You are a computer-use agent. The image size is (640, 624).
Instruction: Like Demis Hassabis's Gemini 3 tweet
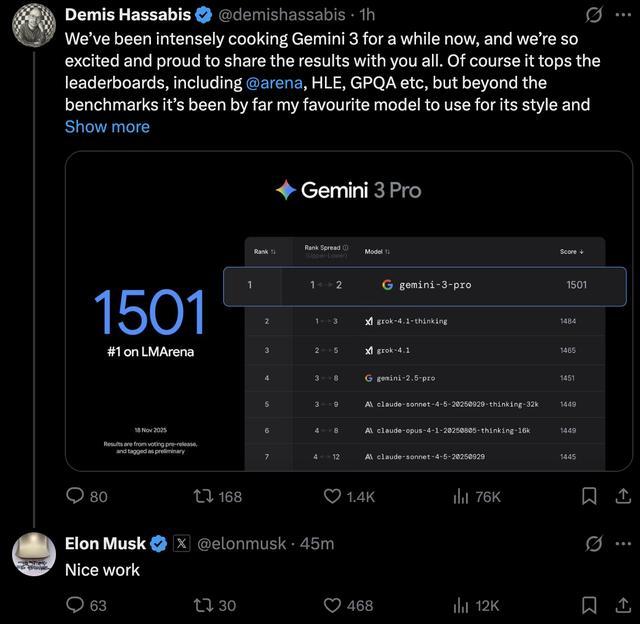334,496
